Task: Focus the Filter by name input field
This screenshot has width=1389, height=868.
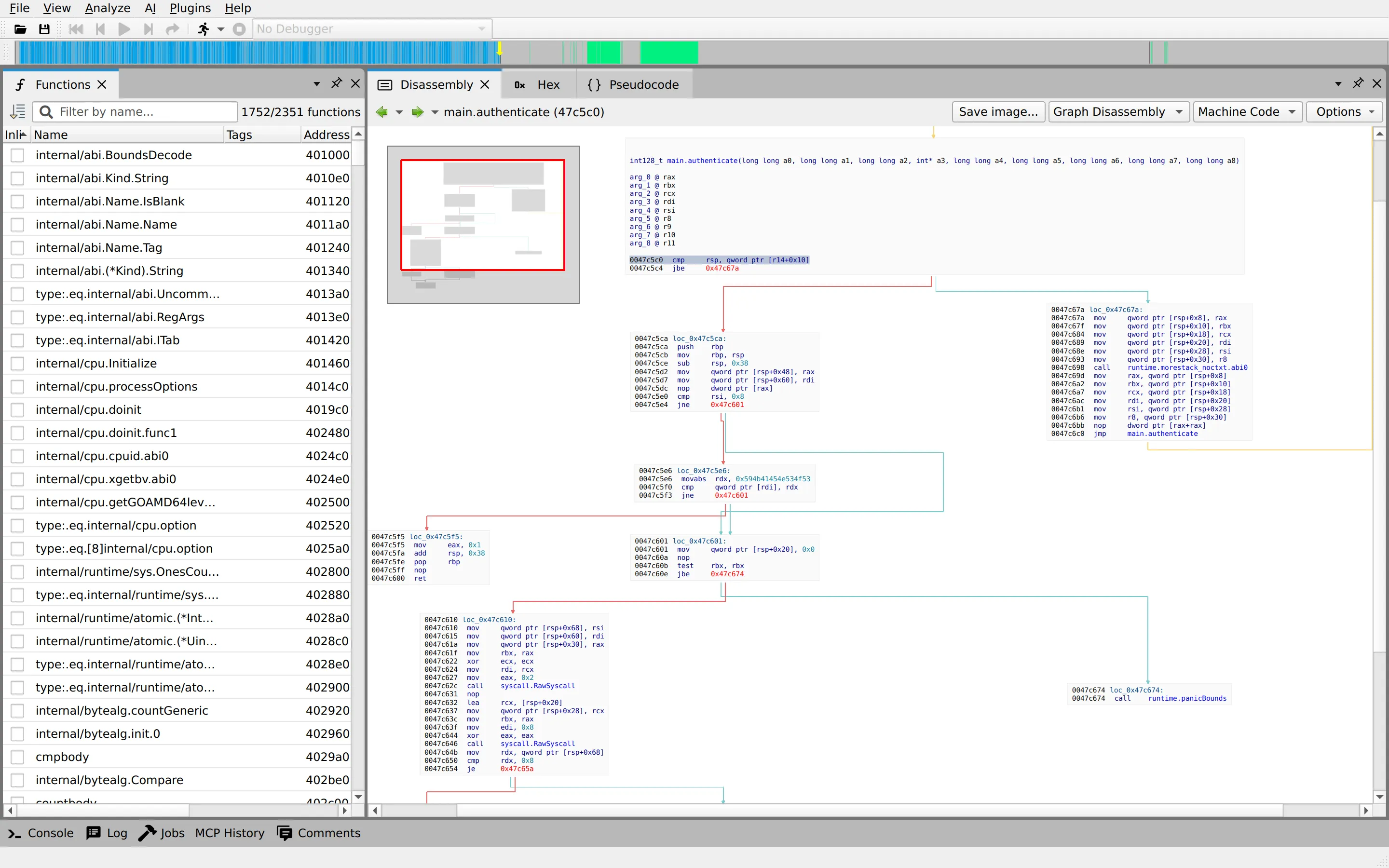Action: tap(136, 111)
